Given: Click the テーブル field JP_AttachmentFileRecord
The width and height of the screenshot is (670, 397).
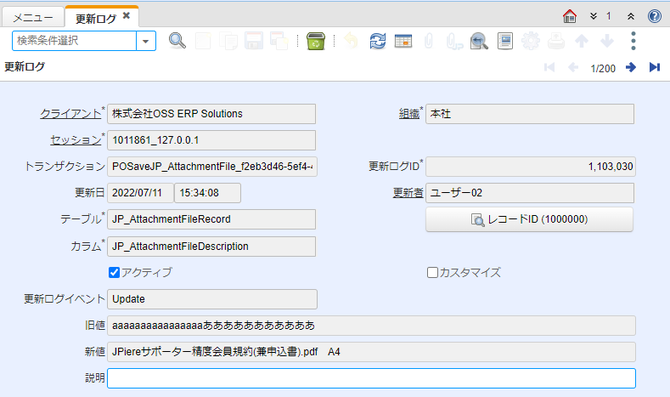Looking at the screenshot, I should pyautogui.click(x=212, y=219).
